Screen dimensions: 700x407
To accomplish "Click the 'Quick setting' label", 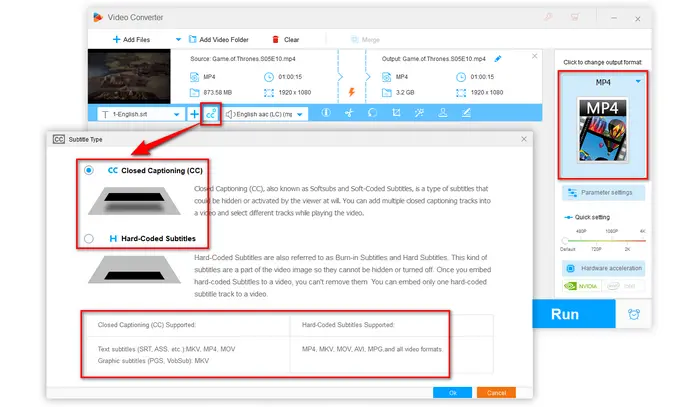I will click(x=592, y=217).
